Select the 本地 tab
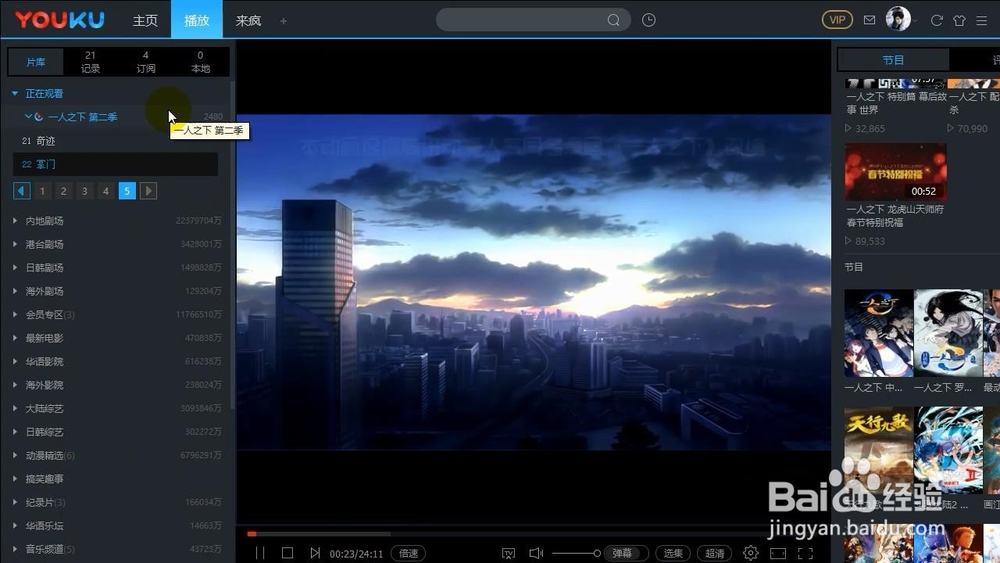 click(x=200, y=62)
